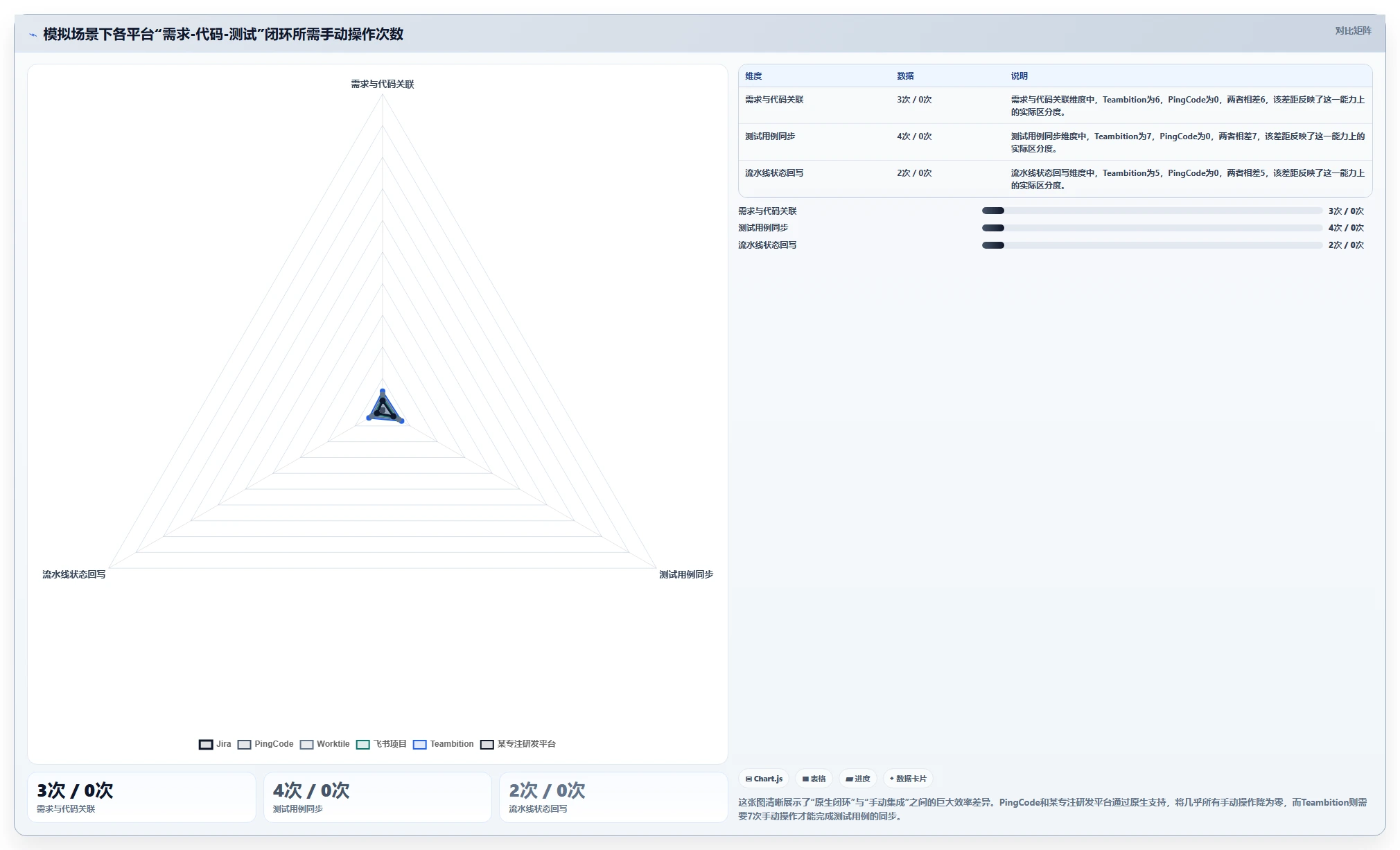Click the 进度 tag
This screenshot has height=850, width=1400.
pyautogui.click(x=858, y=779)
